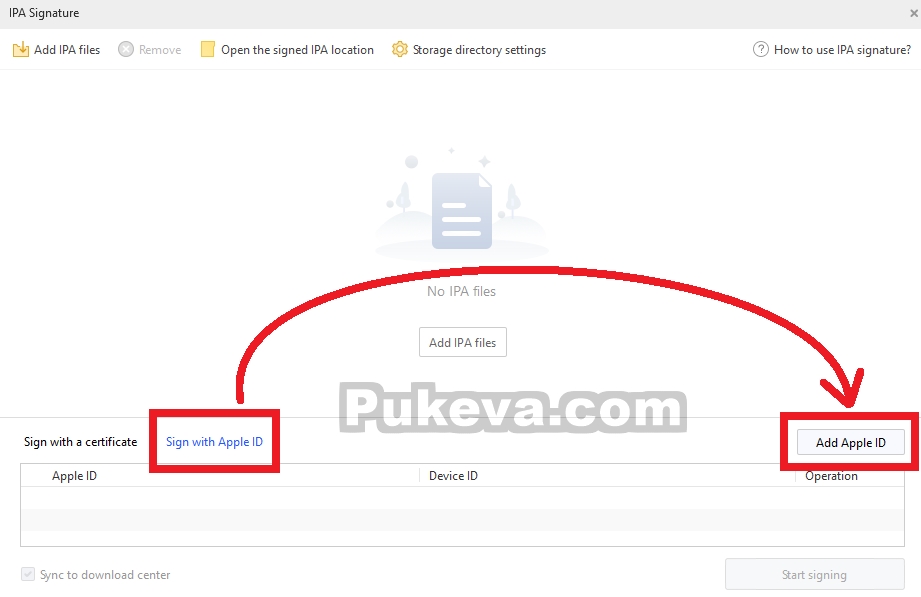Switch to Sign with a certificate tab

80,442
